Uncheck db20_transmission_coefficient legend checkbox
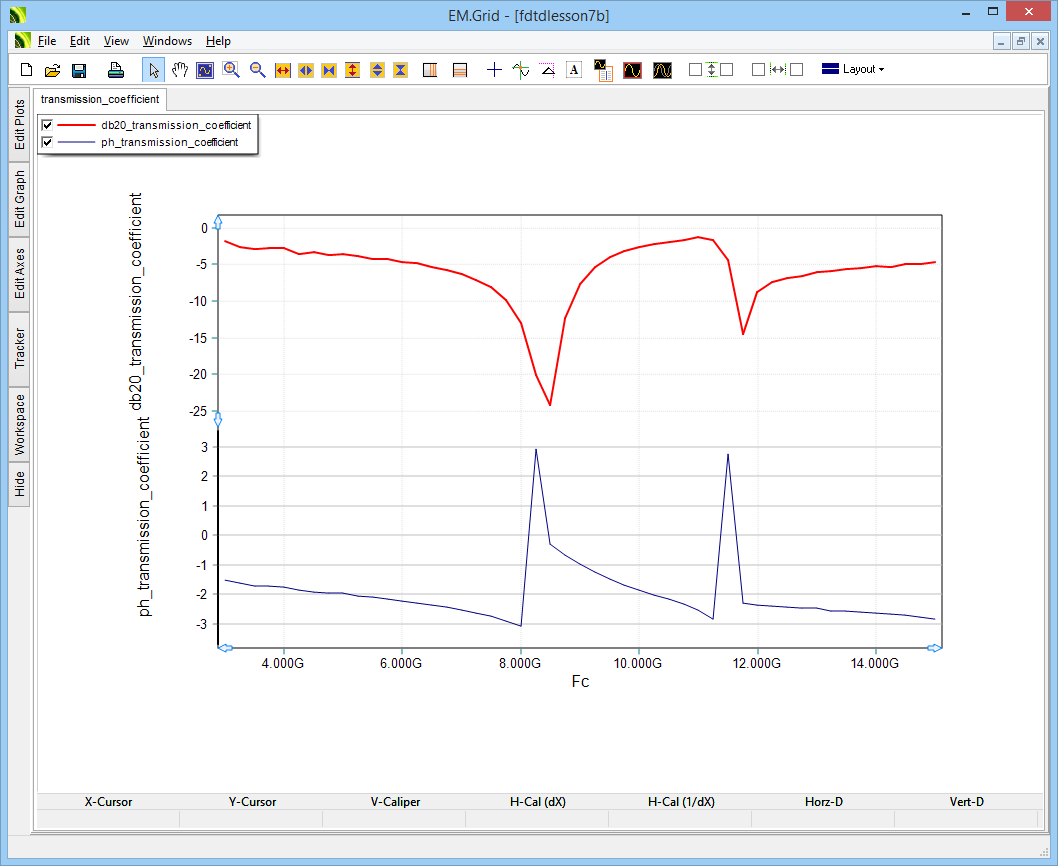The height and width of the screenshot is (866, 1058). tap(46, 125)
